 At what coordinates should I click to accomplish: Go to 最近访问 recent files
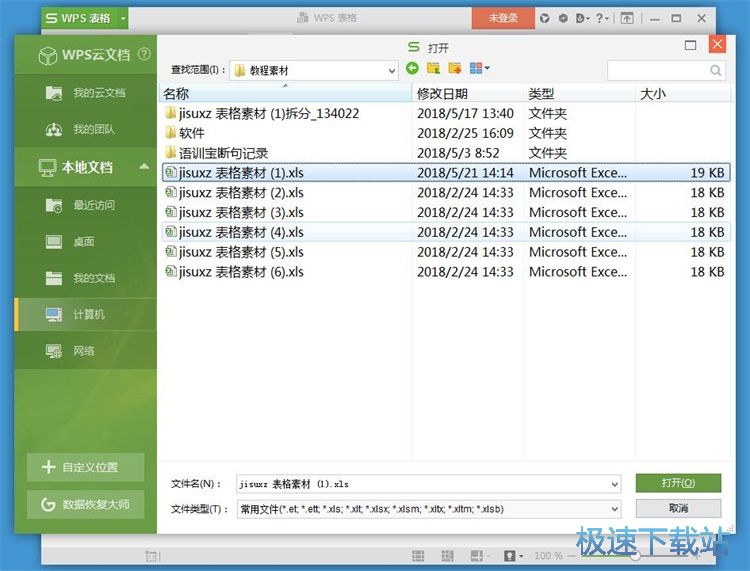[x=94, y=205]
